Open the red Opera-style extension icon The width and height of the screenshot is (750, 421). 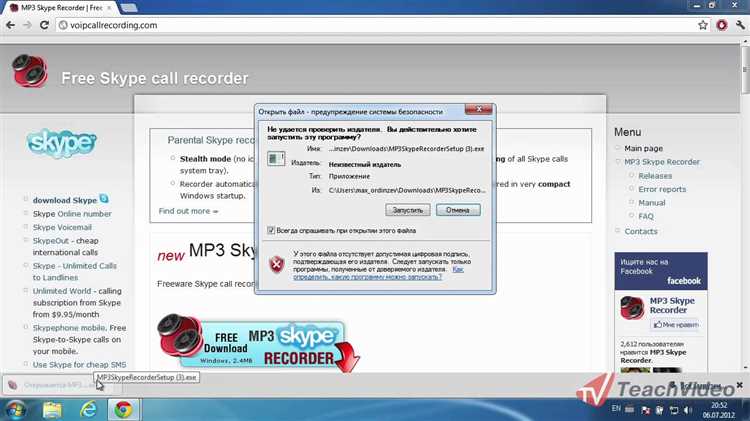[721, 25]
